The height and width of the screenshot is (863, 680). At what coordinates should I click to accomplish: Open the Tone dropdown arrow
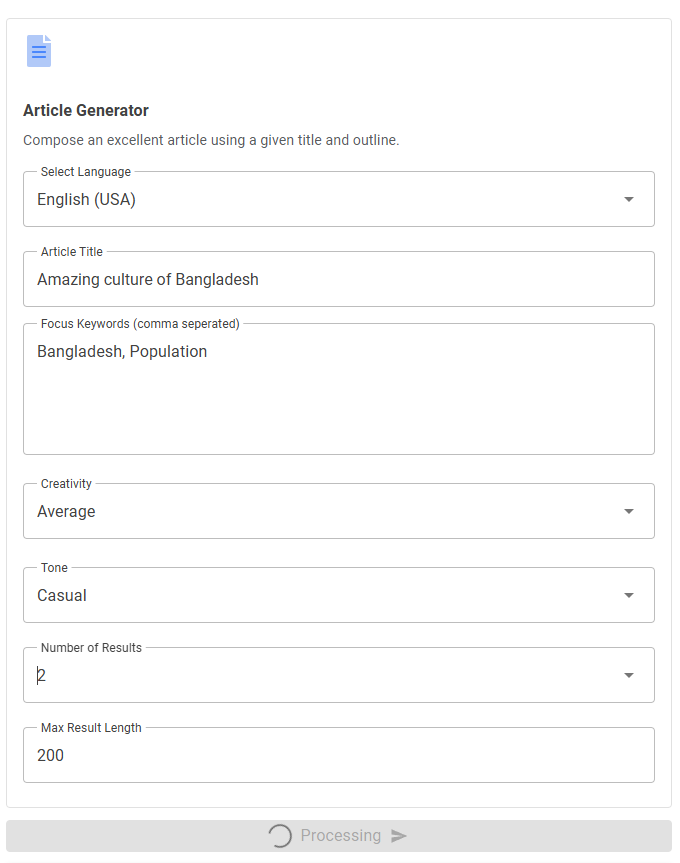pos(628,595)
